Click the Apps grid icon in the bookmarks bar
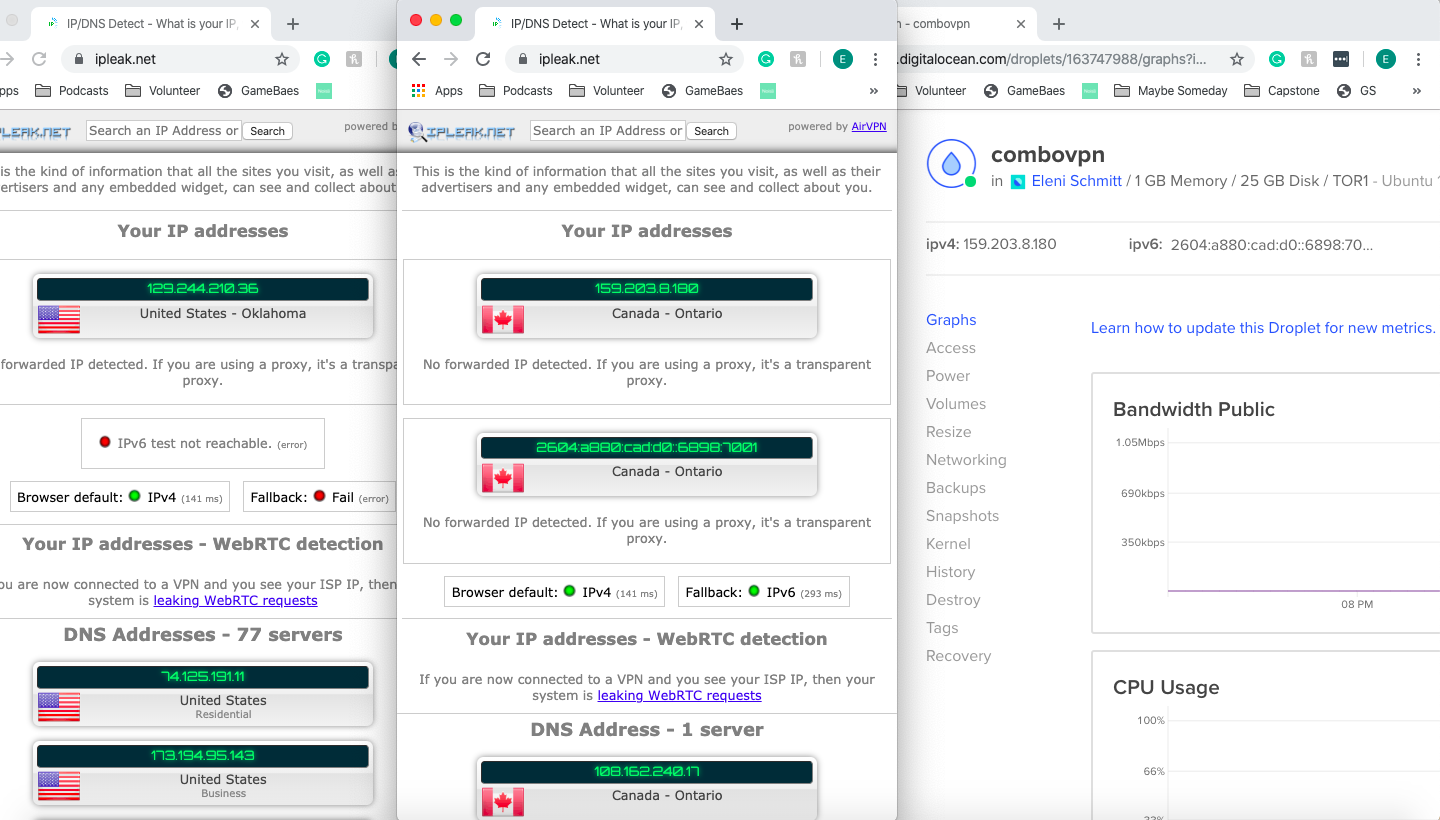This screenshot has height=820, width=1440. pos(419,90)
